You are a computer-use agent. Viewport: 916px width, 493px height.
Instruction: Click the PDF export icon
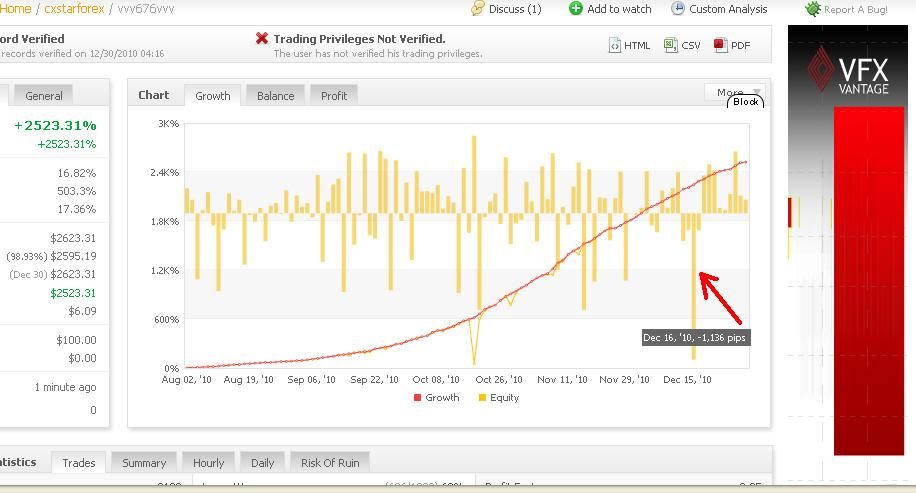[720, 45]
